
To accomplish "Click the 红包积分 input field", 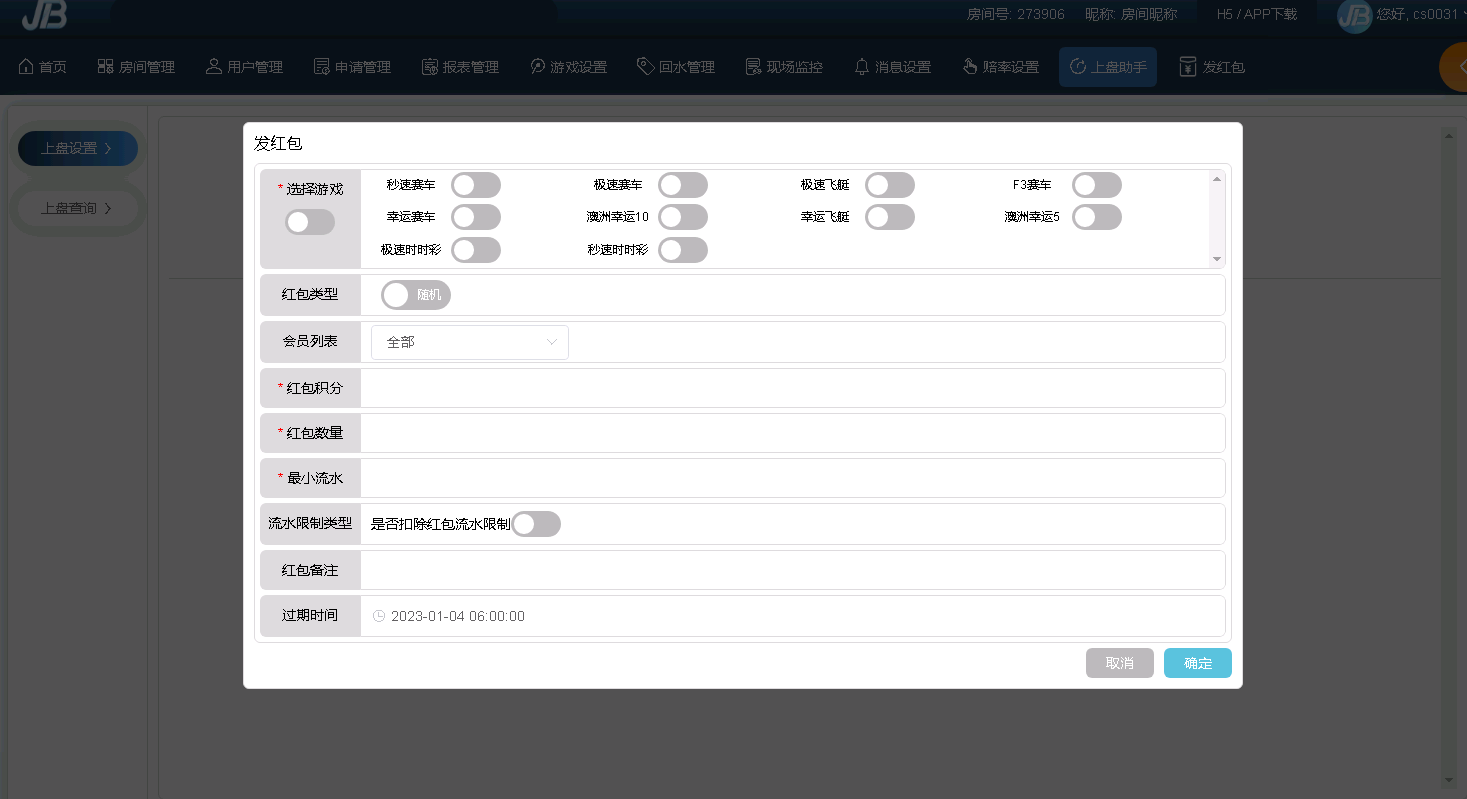I will [791, 388].
